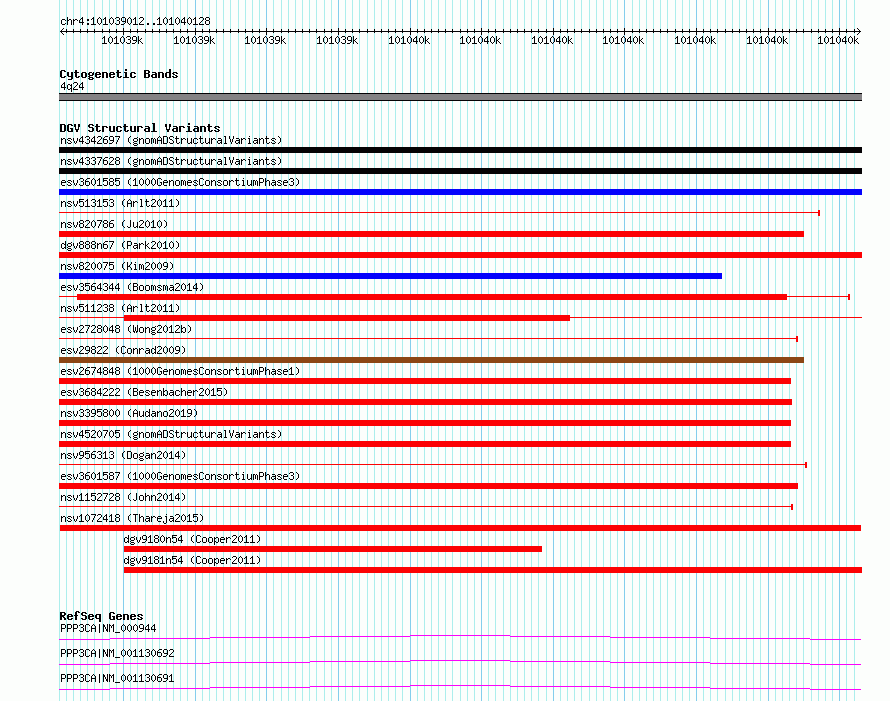The image size is (890, 701).
Task: Click the black bar of nsv4342697
Action: pos(460,150)
